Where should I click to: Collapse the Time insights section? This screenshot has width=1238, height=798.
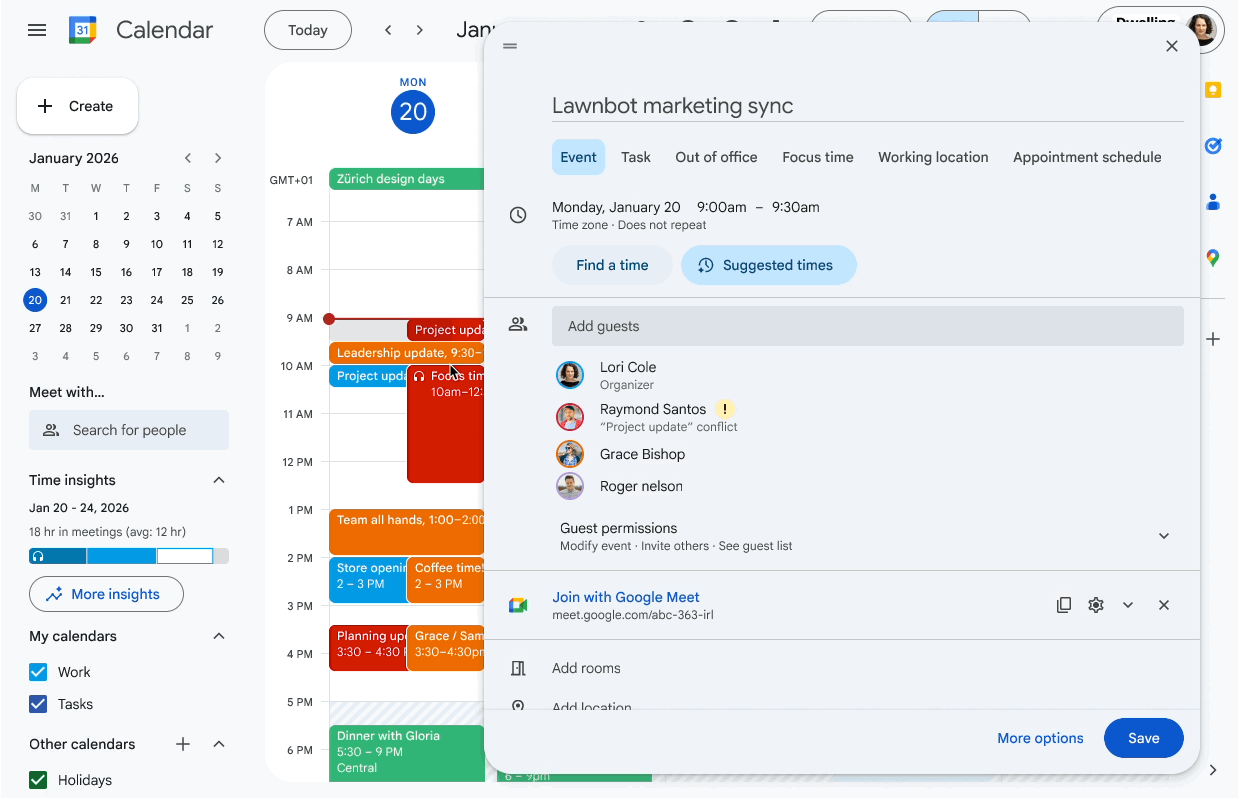(219, 480)
